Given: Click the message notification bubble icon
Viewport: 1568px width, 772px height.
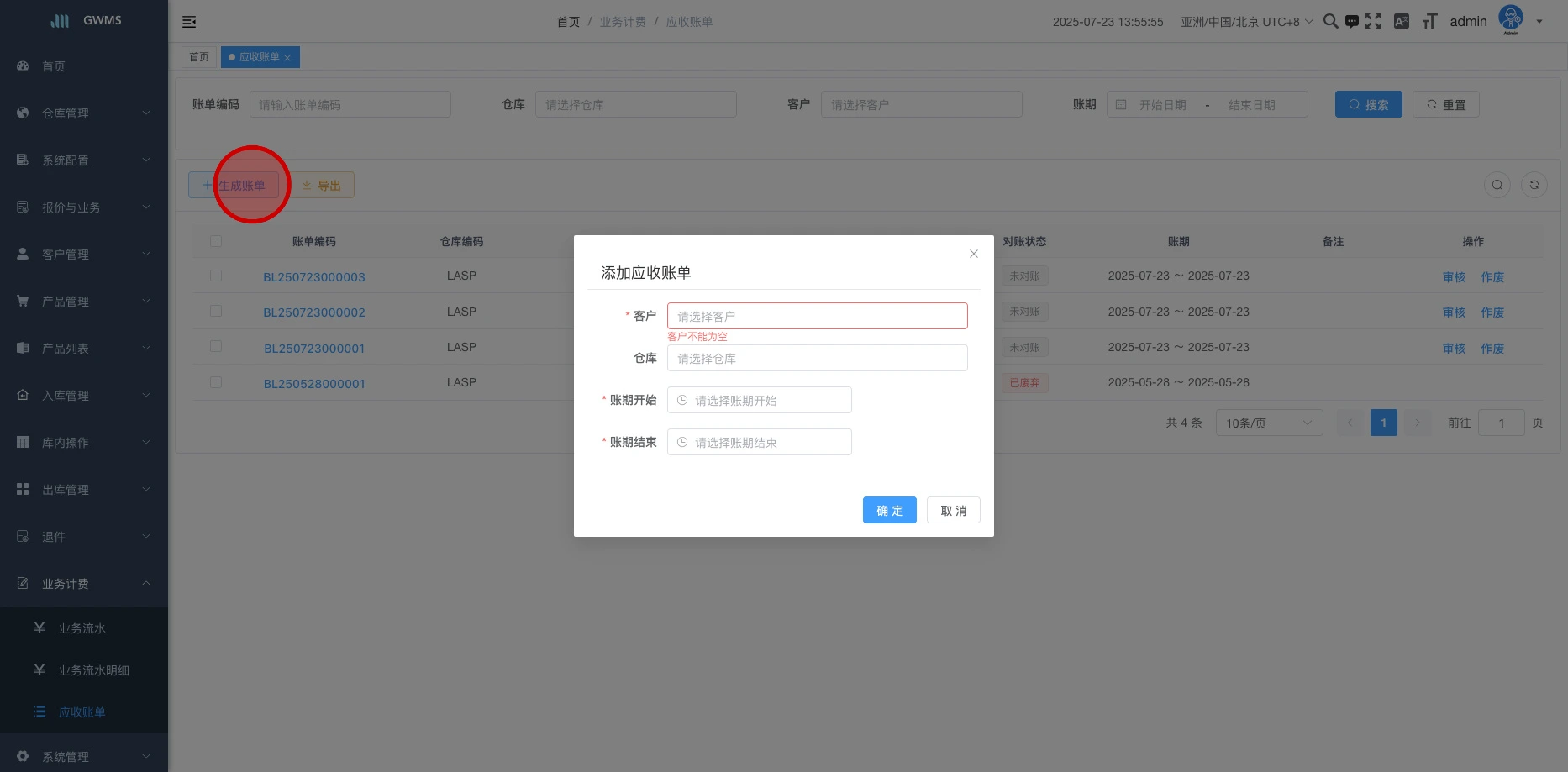Looking at the screenshot, I should 1351,22.
